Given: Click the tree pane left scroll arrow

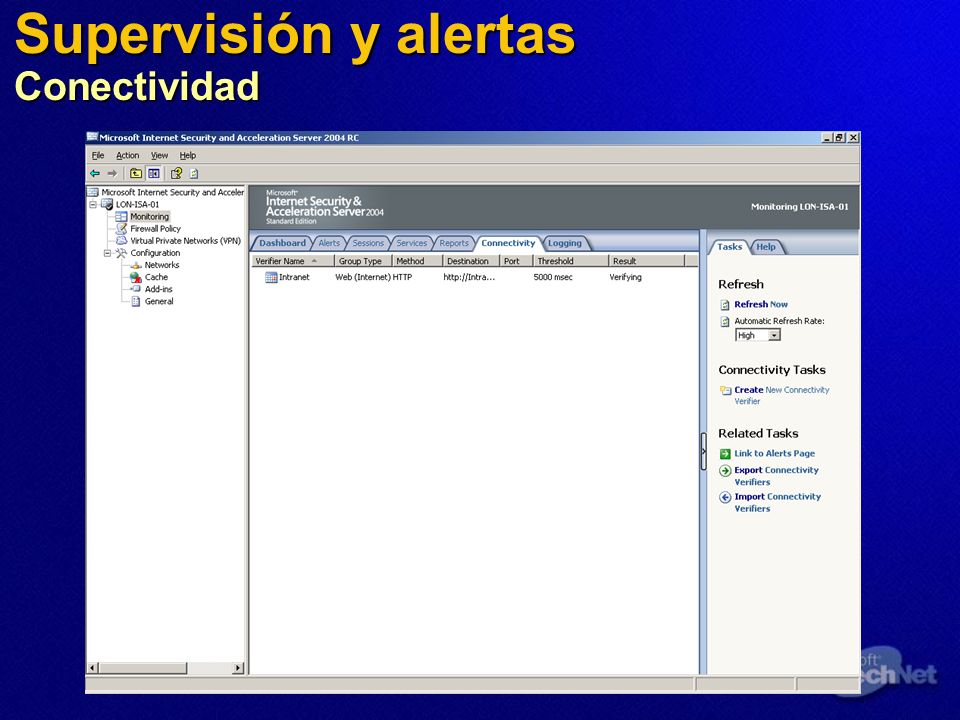Looking at the screenshot, I should (93, 668).
